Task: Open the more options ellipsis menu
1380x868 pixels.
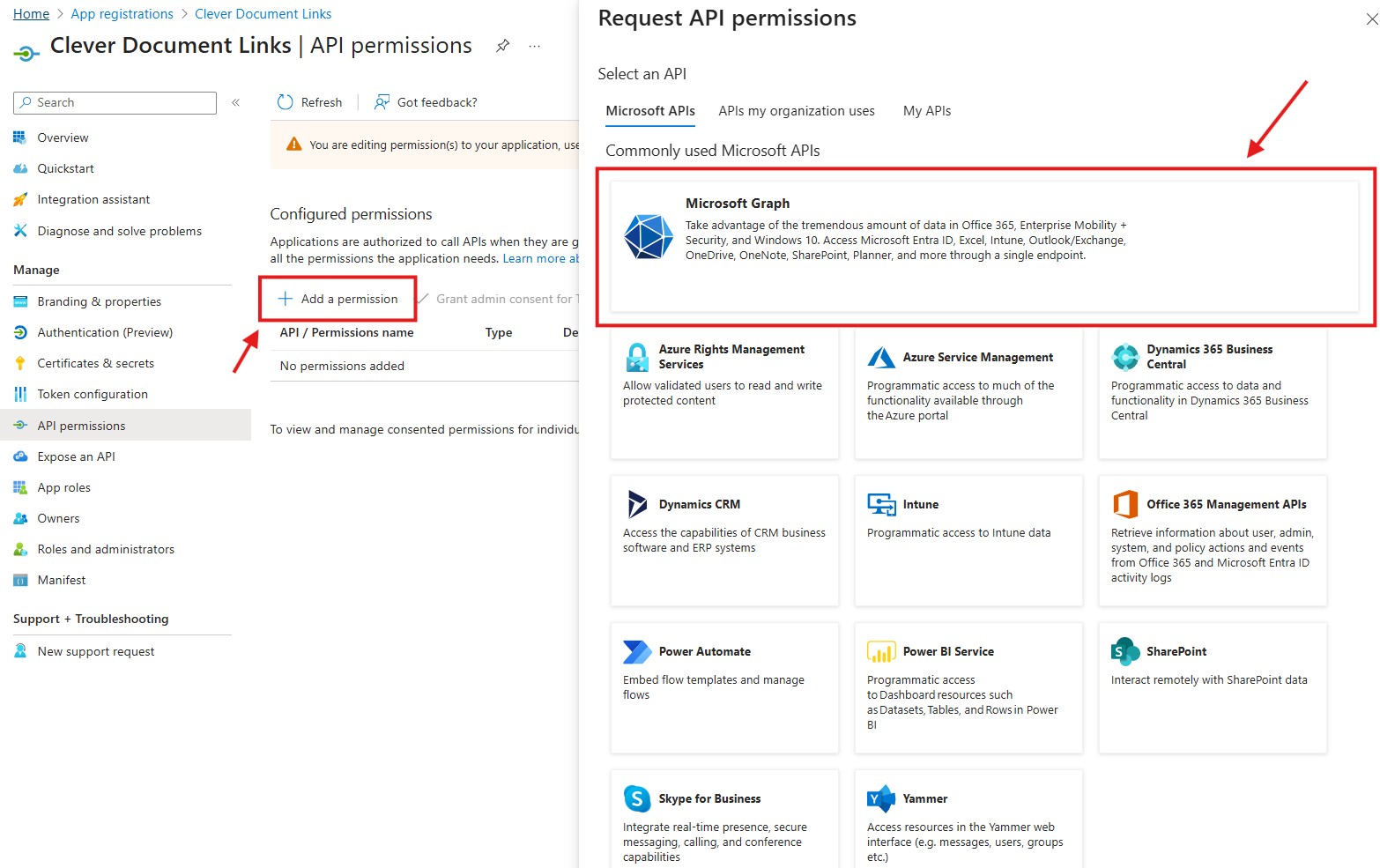Action: click(535, 46)
